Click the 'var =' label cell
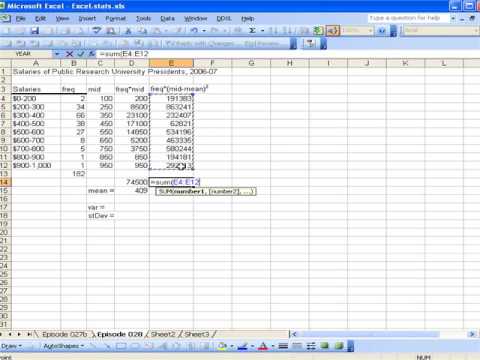Screen dimensions: 480x360 100,207
